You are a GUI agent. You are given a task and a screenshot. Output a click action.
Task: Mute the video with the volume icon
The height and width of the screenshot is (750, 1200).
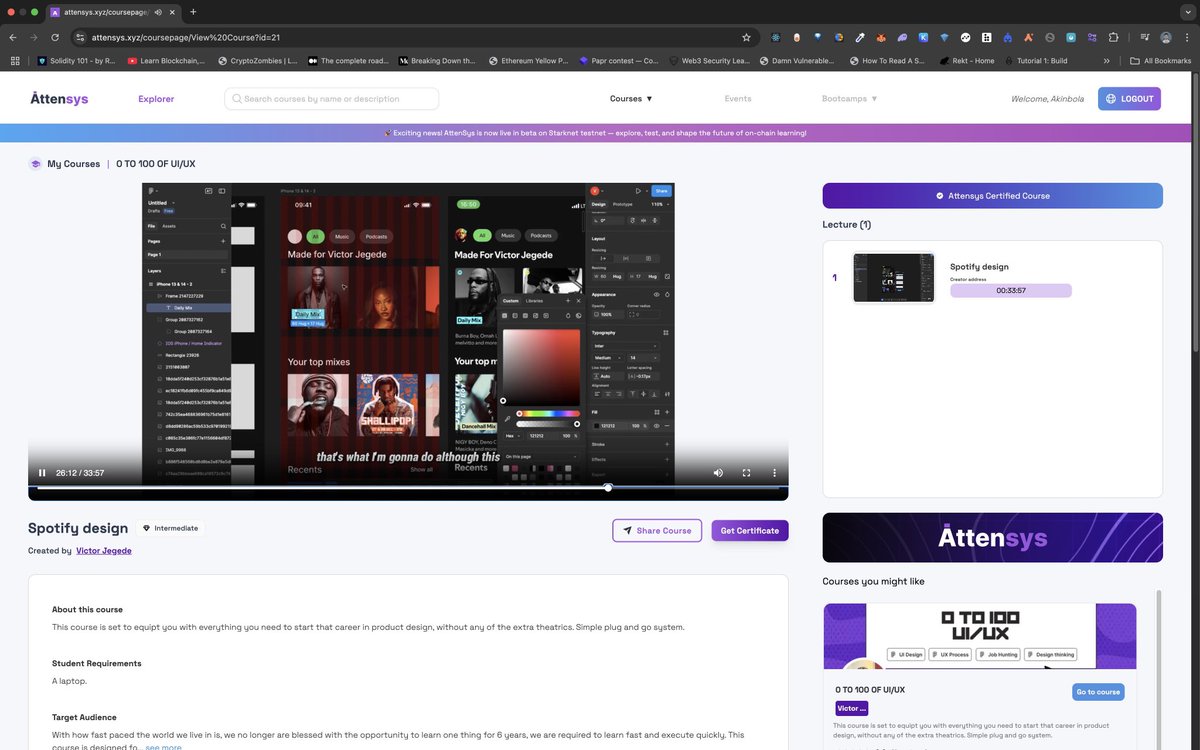click(718, 473)
